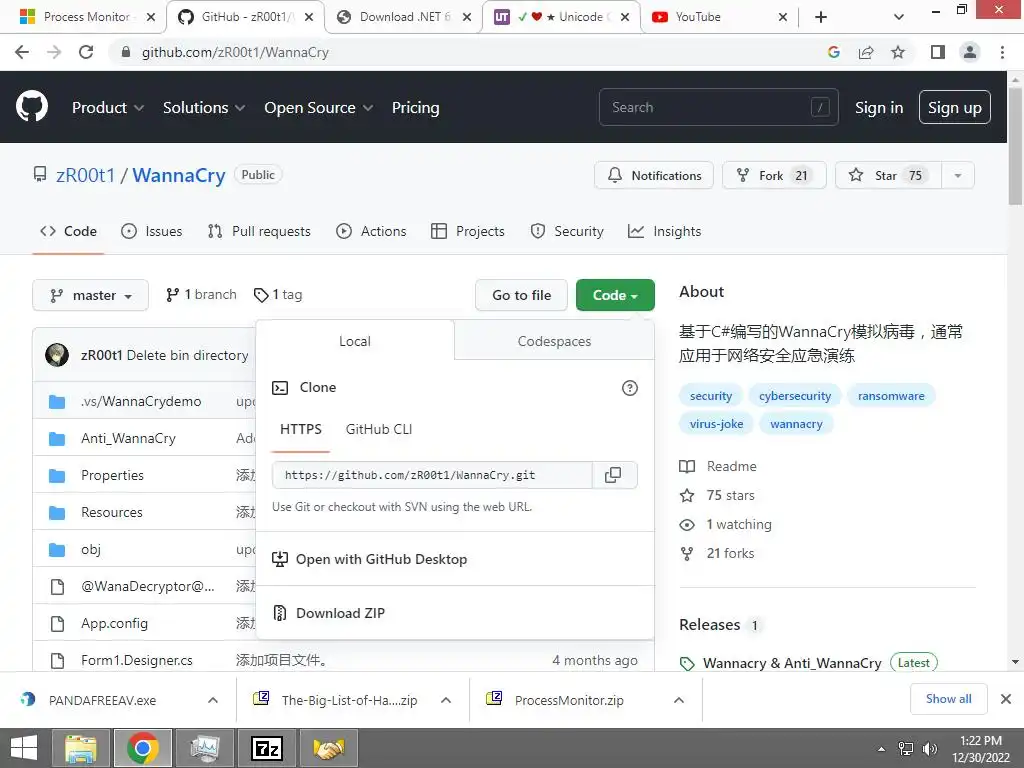1024x768 pixels.
Task: Expand the Product menu
Action: (x=108, y=107)
